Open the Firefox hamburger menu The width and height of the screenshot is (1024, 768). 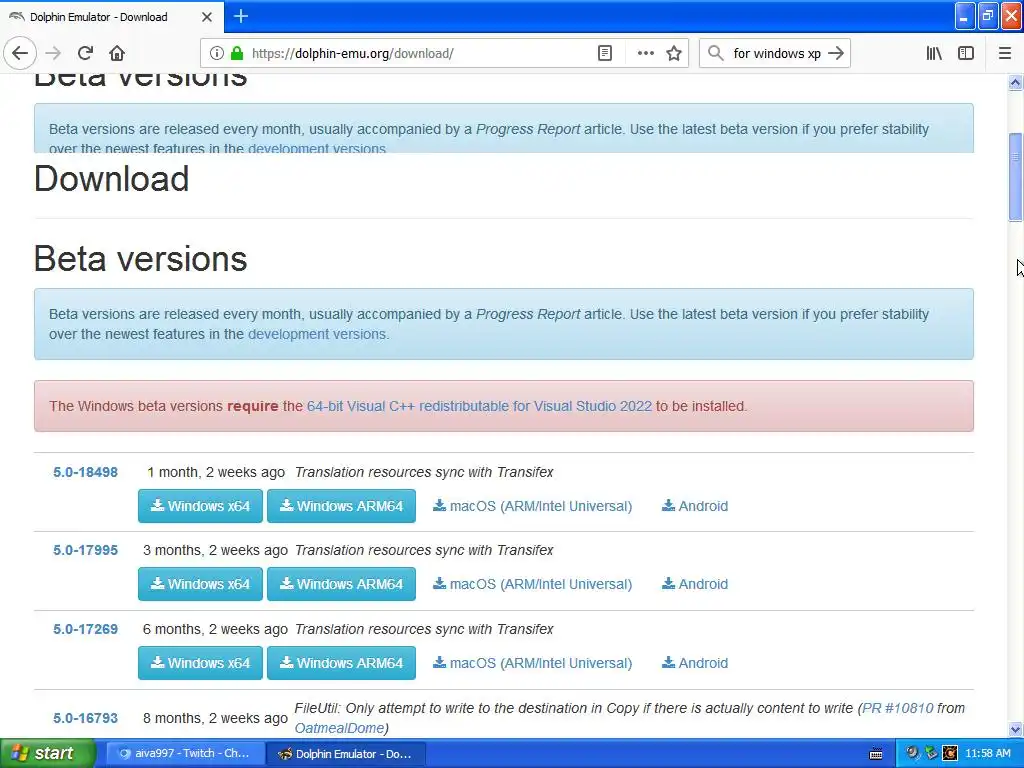[1005, 54]
